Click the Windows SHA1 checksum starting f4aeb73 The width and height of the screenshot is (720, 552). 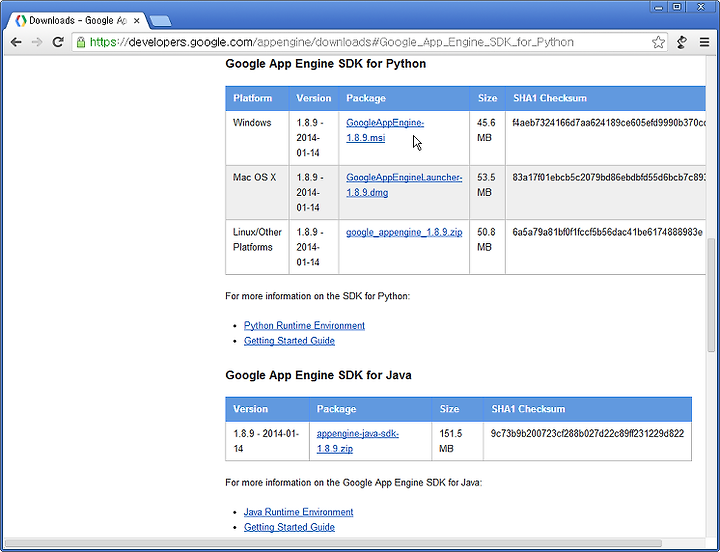[609, 123]
